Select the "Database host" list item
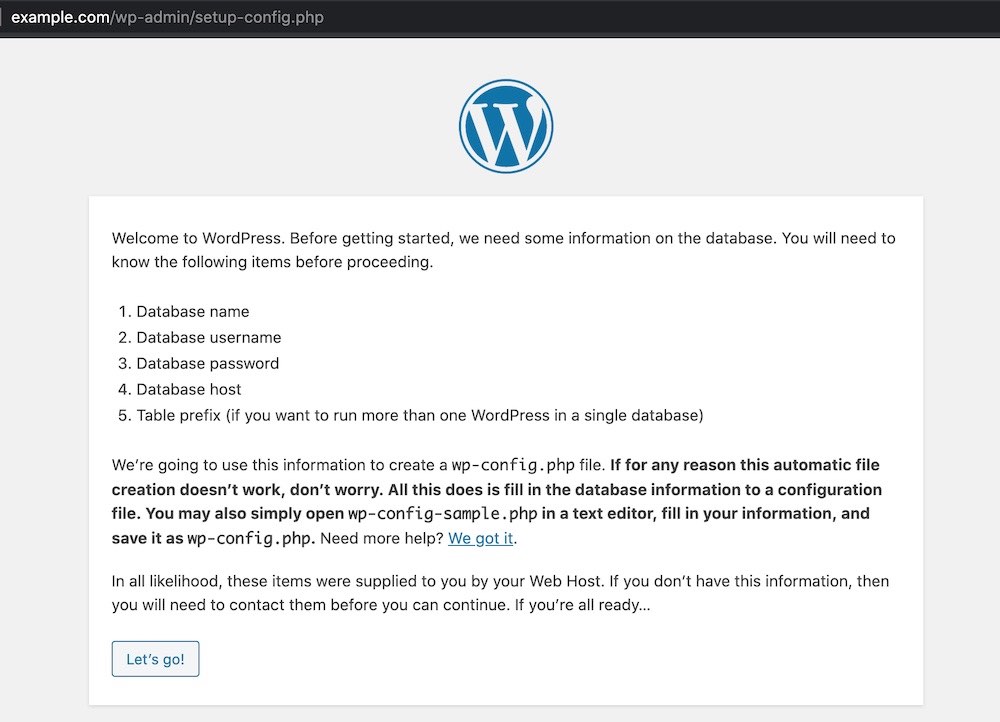 pyautogui.click(x=189, y=389)
